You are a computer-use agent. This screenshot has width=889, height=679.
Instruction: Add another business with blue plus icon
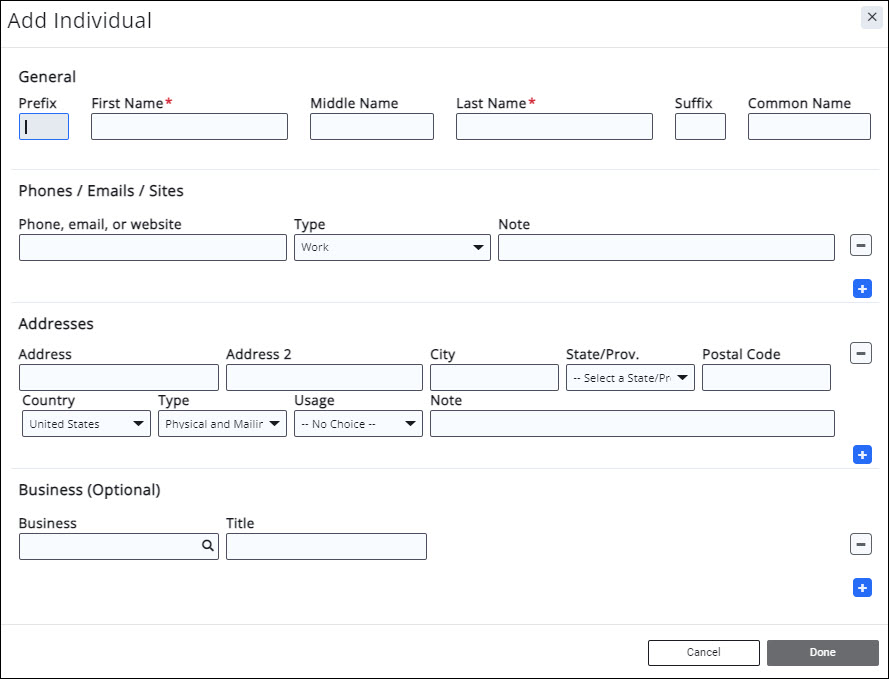[861, 588]
